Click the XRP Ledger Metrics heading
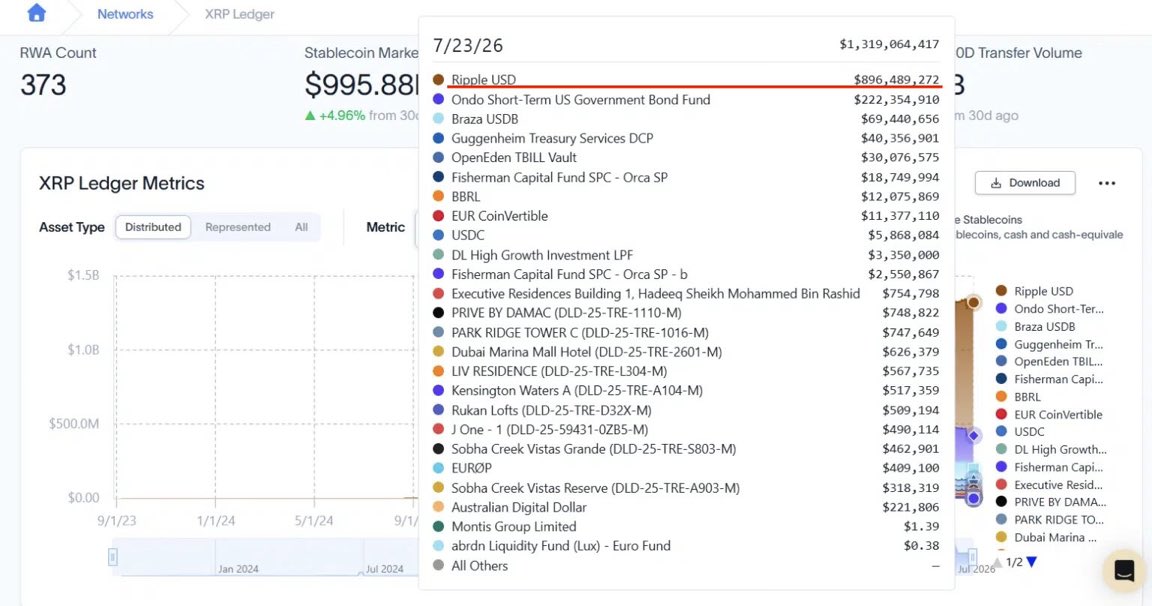Image resolution: width=1152 pixels, height=606 pixels. point(122,183)
